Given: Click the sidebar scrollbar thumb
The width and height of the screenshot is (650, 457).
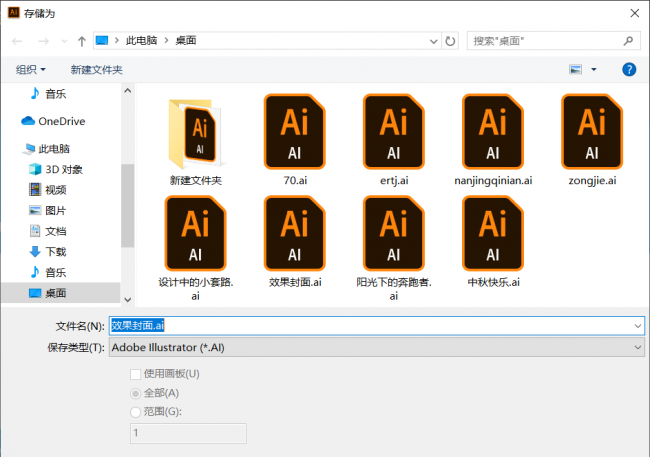Looking at the screenshot, I should tap(128, 205).
